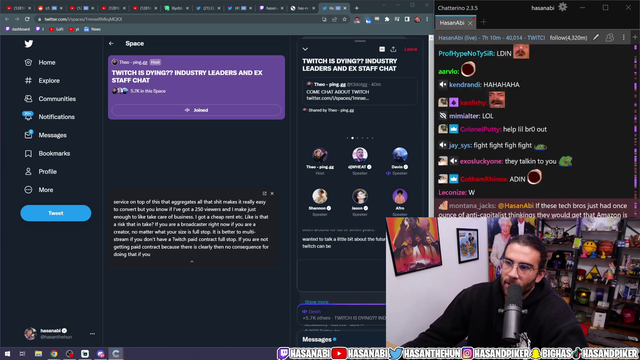640x360 pixels.
Task: Open Chrome from the Windows taskbar
Action: (54, 354)
